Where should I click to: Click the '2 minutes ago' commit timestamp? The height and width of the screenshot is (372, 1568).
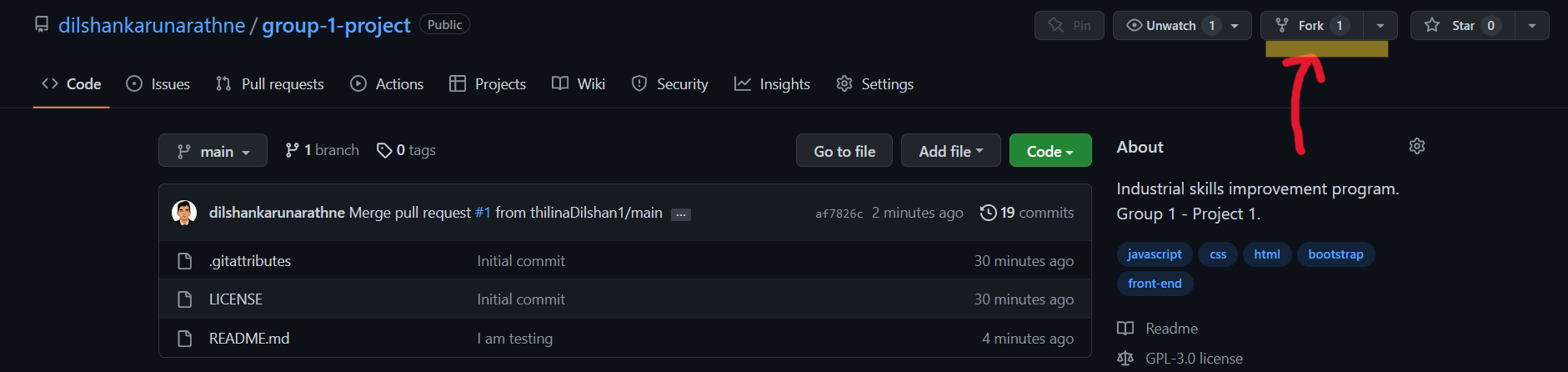tap(917, 213)
